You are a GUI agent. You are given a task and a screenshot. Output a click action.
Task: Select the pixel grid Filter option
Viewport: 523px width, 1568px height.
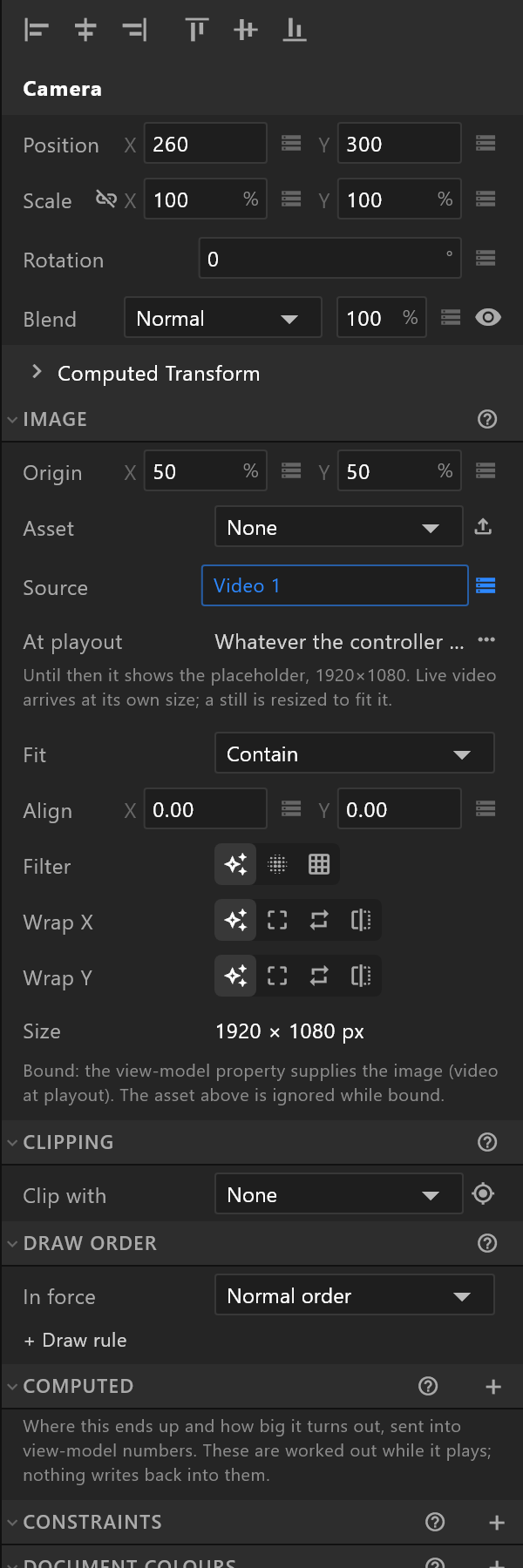click(x=319, y=864)
